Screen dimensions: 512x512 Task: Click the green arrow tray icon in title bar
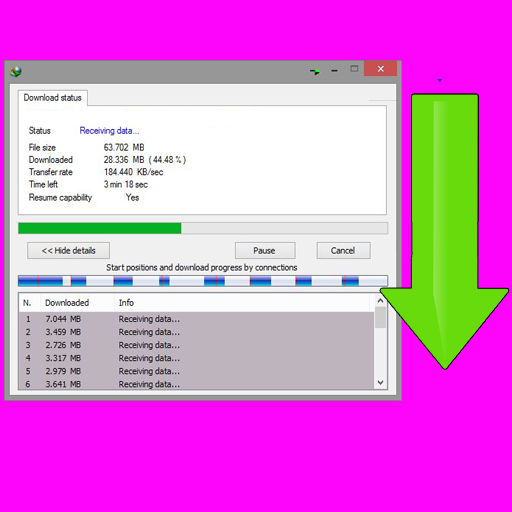coord(315,71)
